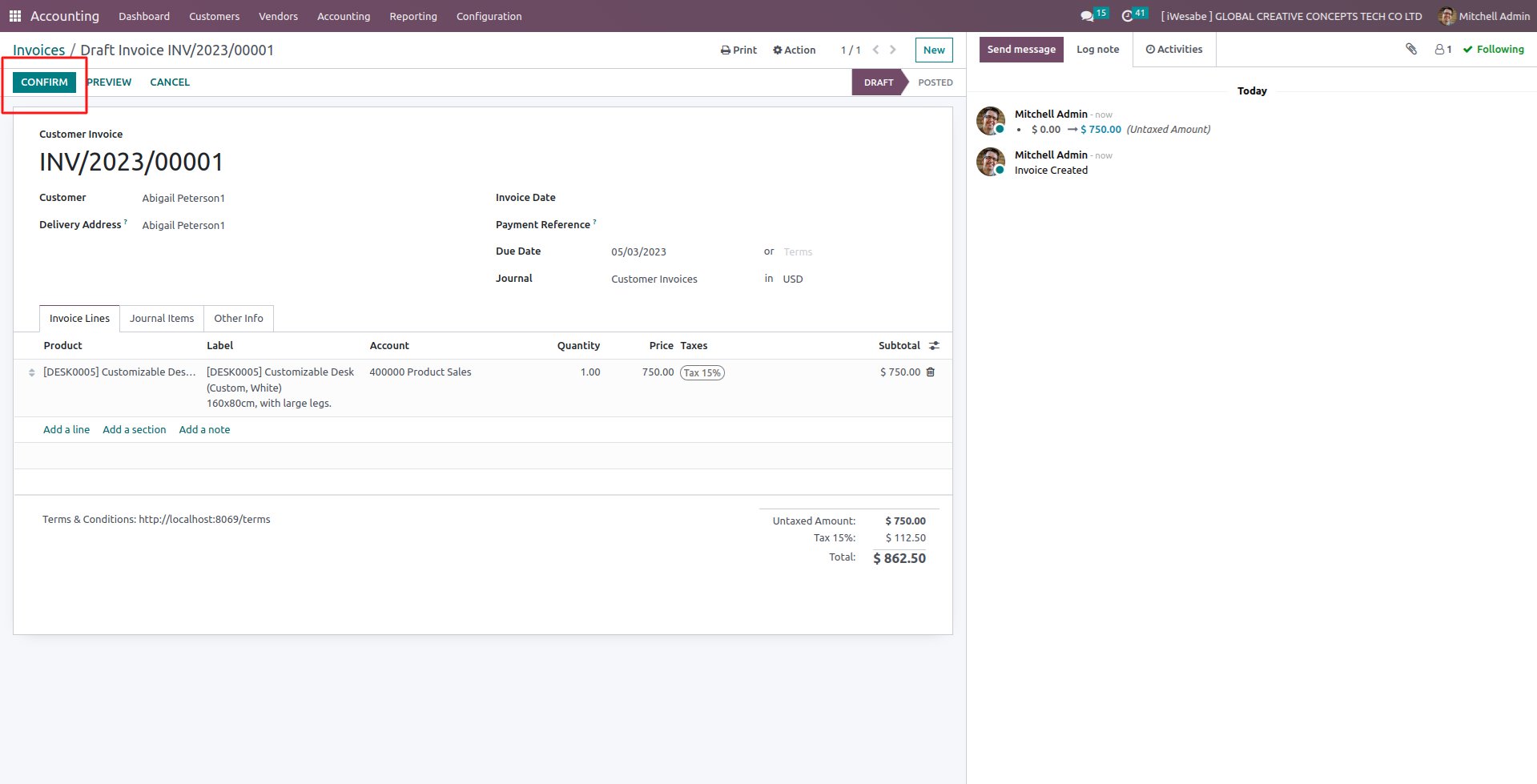Click Add a line link
1537x784 pixels.
(x=66, y=430)
